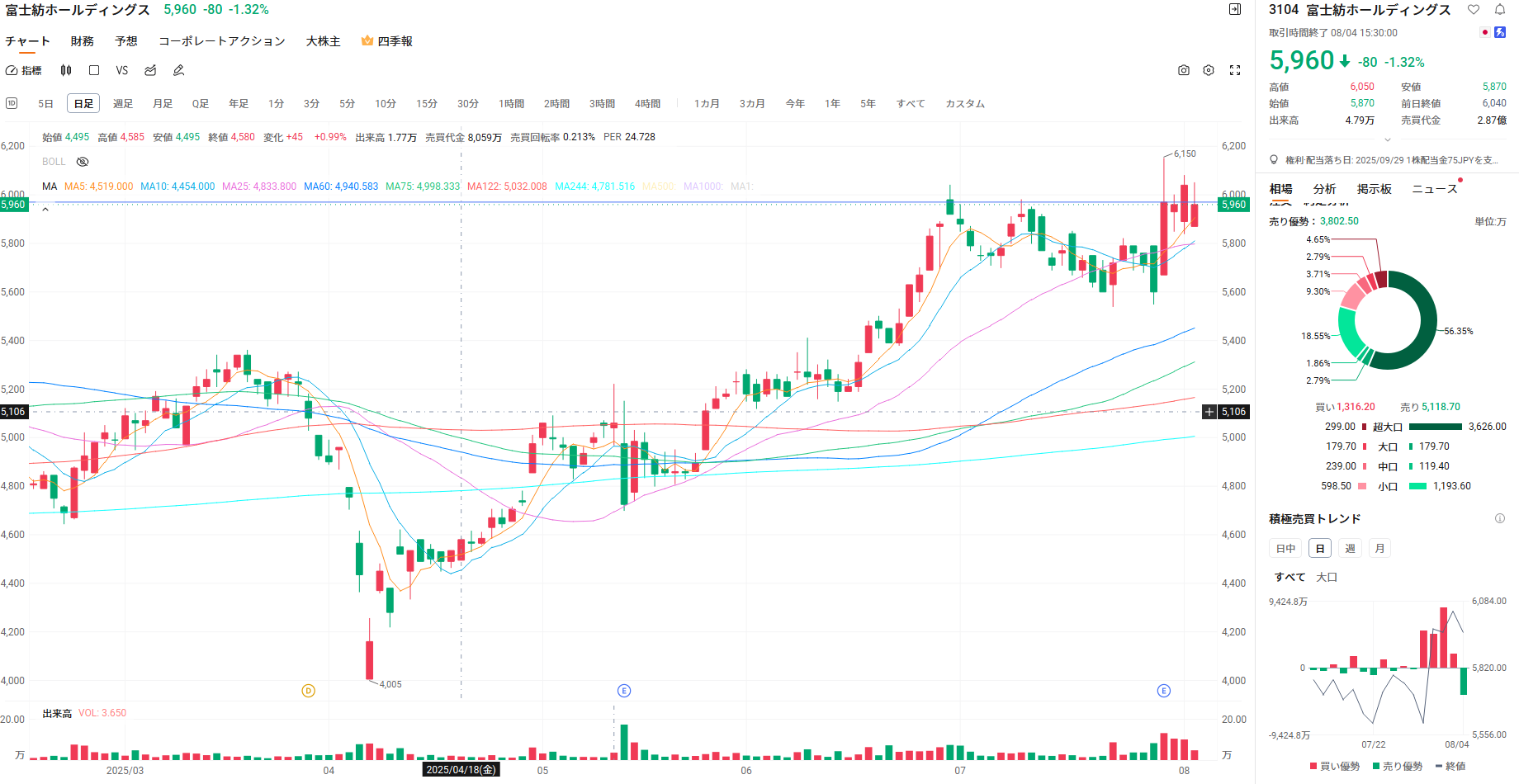
Task: Click the square layout icon in toolbar
Action: coord(94,71)
